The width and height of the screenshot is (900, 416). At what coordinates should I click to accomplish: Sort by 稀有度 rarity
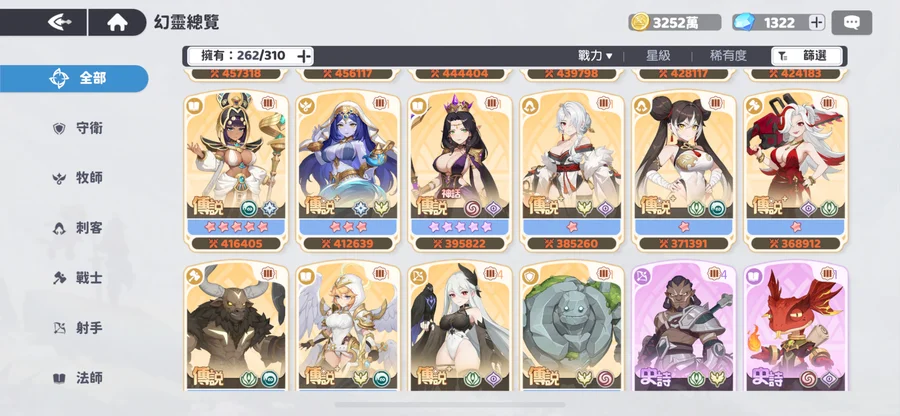coord(728,56)
